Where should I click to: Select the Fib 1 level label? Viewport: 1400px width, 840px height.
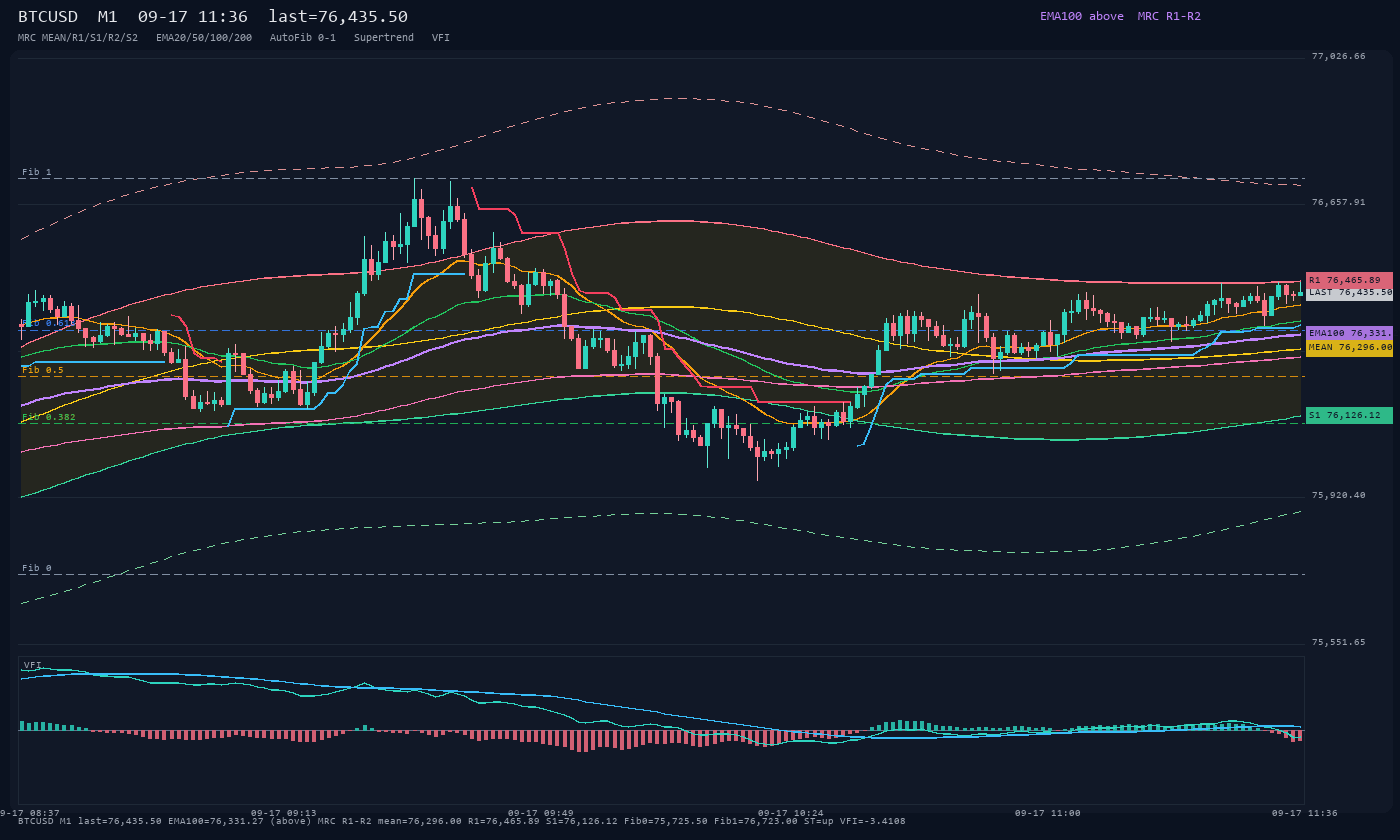coord(37,172)
